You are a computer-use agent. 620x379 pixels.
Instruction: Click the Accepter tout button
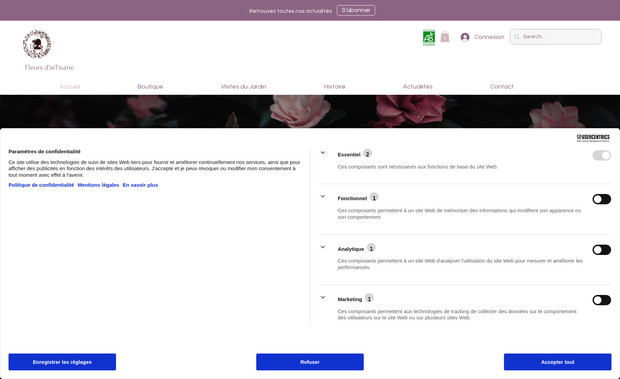pos(558,362)
